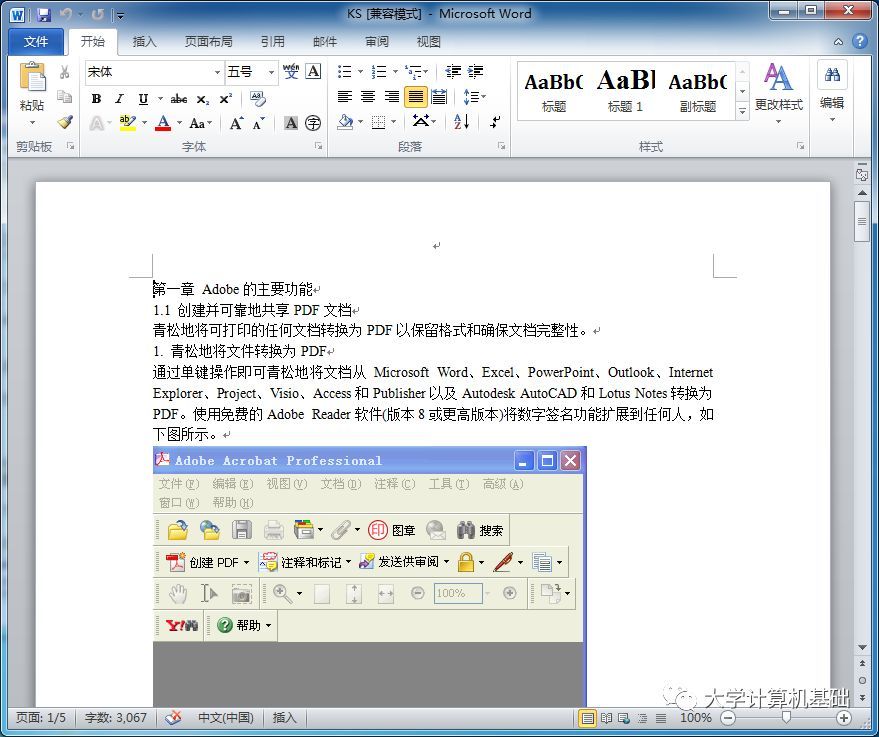Image resolution: width=879 pixels, height=737 pixels.
Task: Toggle Subscript formatting
Action: click(202, 99)
